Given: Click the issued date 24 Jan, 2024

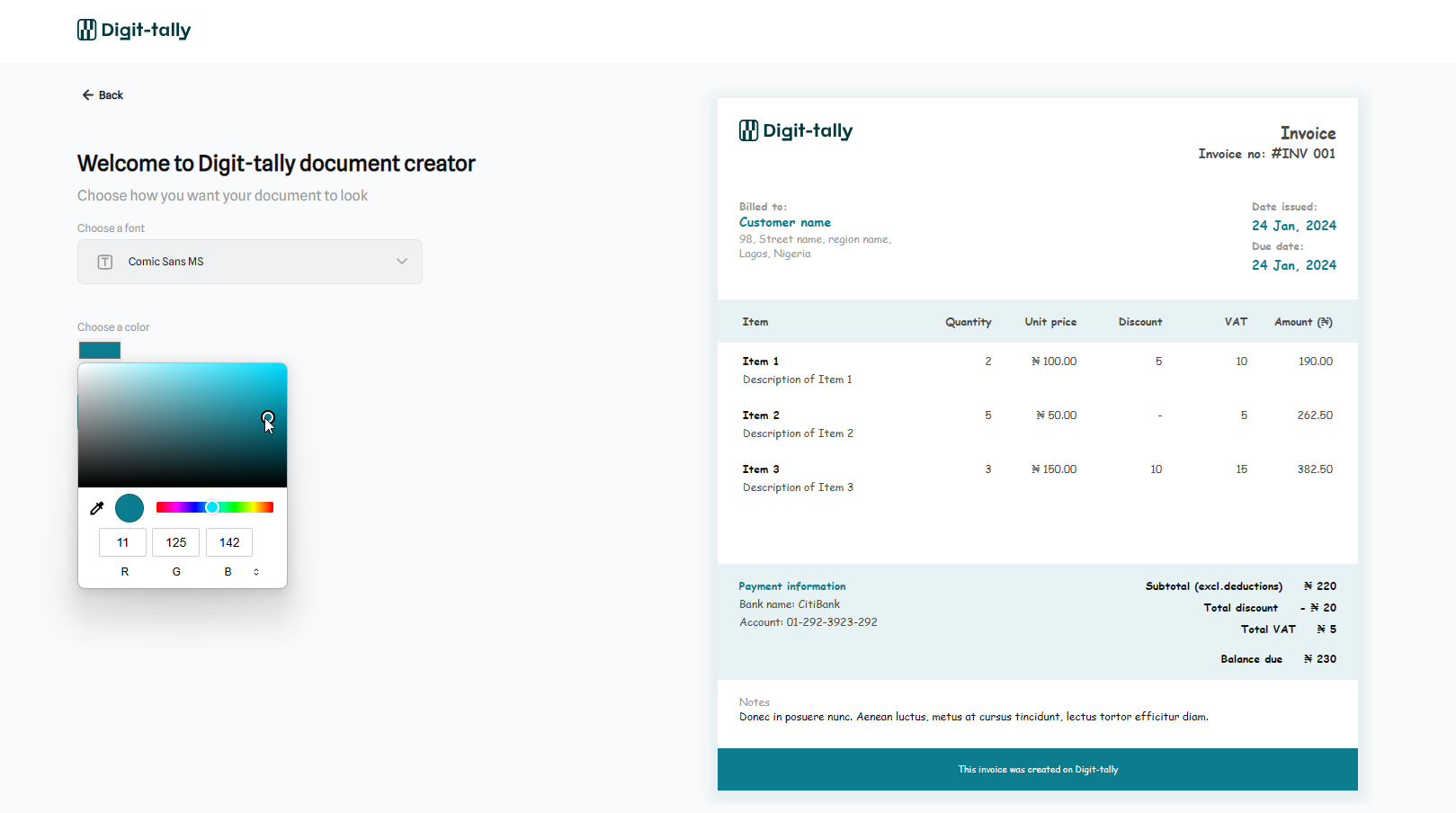Looking at the screenshot, I should [x=1293, y=226].
